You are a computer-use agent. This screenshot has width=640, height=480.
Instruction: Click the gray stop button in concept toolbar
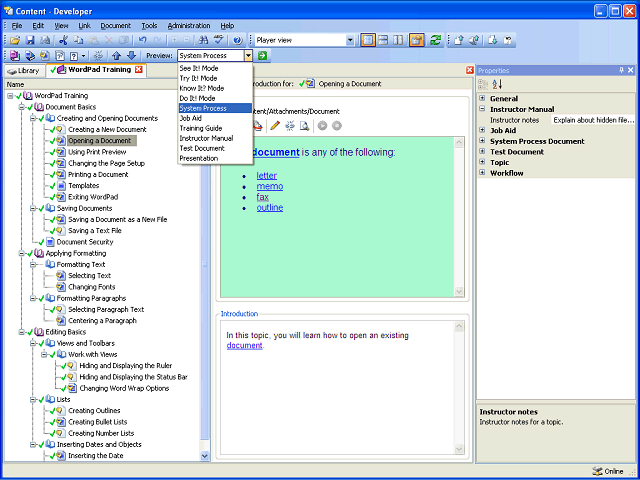pyautogui.click(x=337, y=126)
